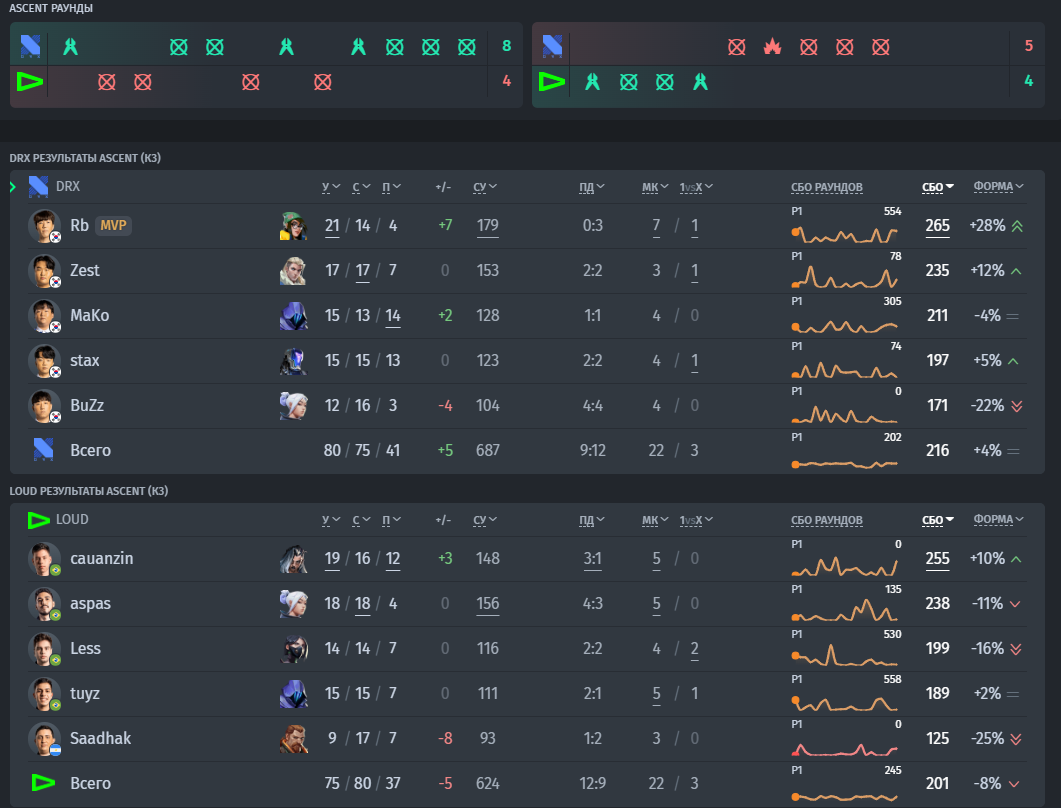
Task: Select DRX logo in first half rounds
Action: [x=30, y=47]
